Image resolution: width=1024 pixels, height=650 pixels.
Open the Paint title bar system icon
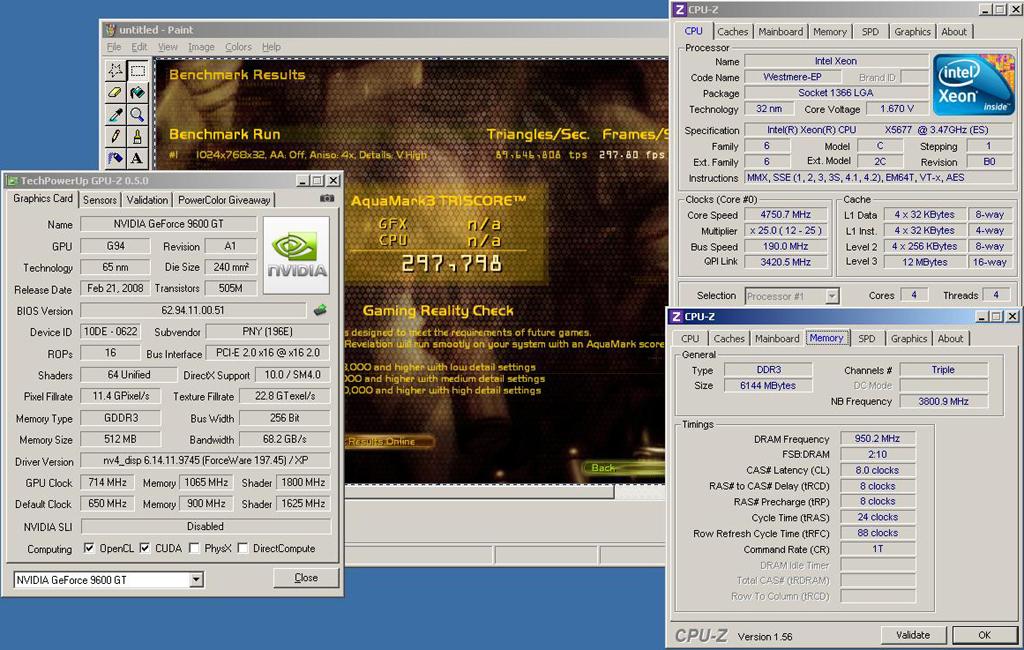click(x=110, y=29)
